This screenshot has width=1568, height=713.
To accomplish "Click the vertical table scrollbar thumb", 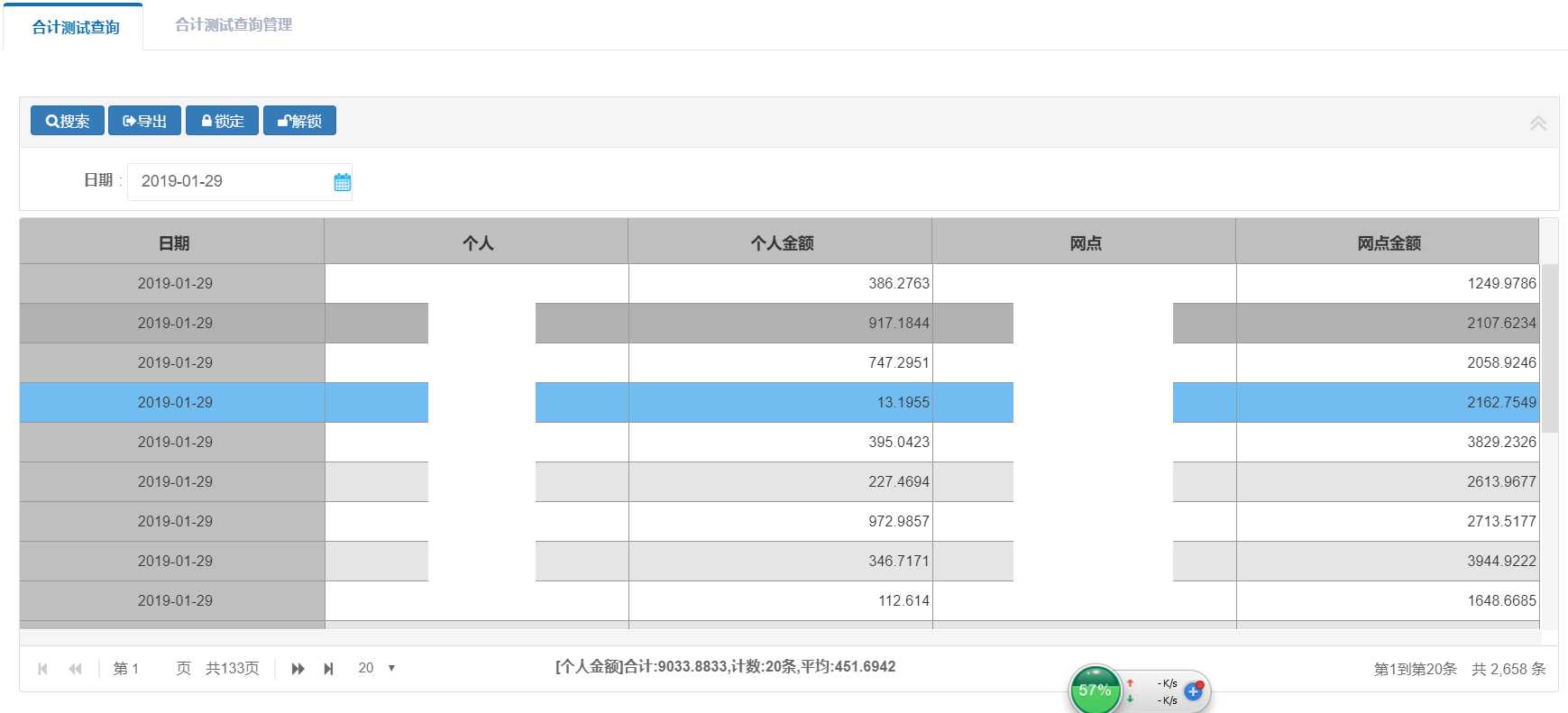I will 1549,348.
